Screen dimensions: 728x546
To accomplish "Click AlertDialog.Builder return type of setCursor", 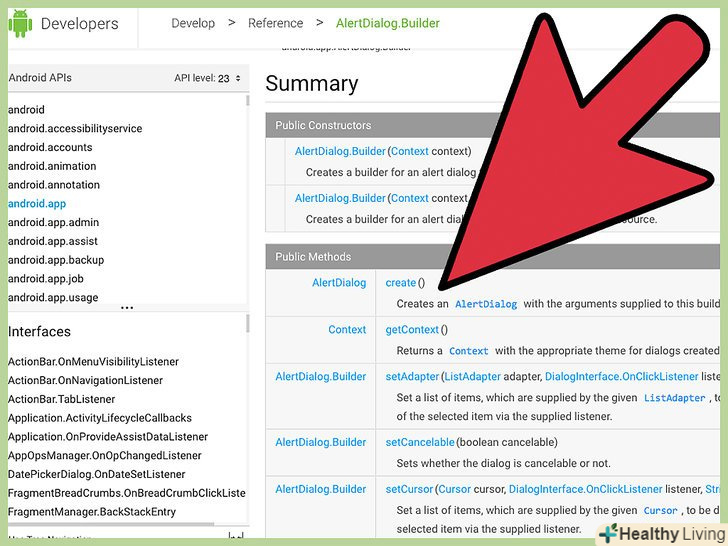I will [321, 489].
